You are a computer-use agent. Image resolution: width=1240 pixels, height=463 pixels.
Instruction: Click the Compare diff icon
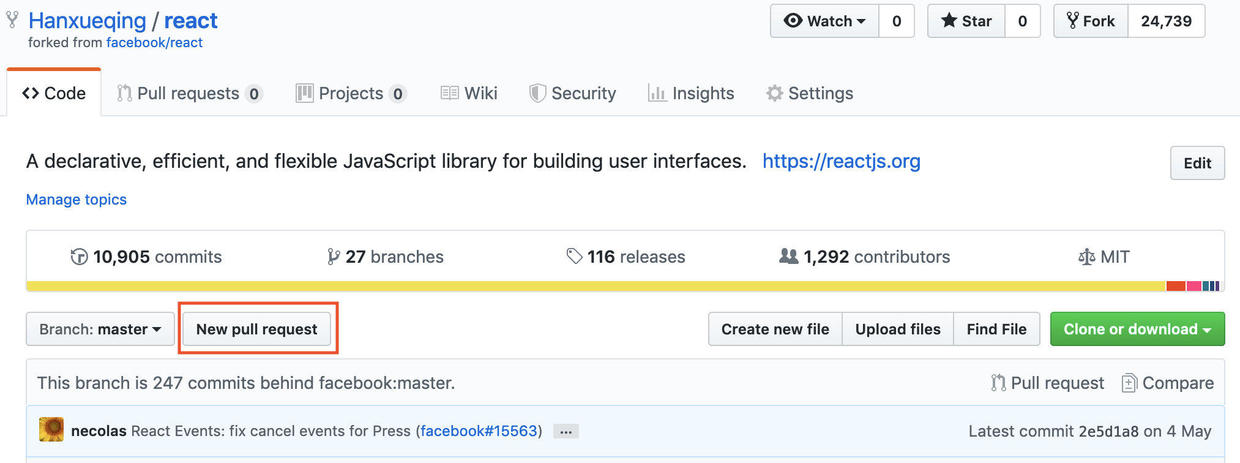pos(1129,383)
